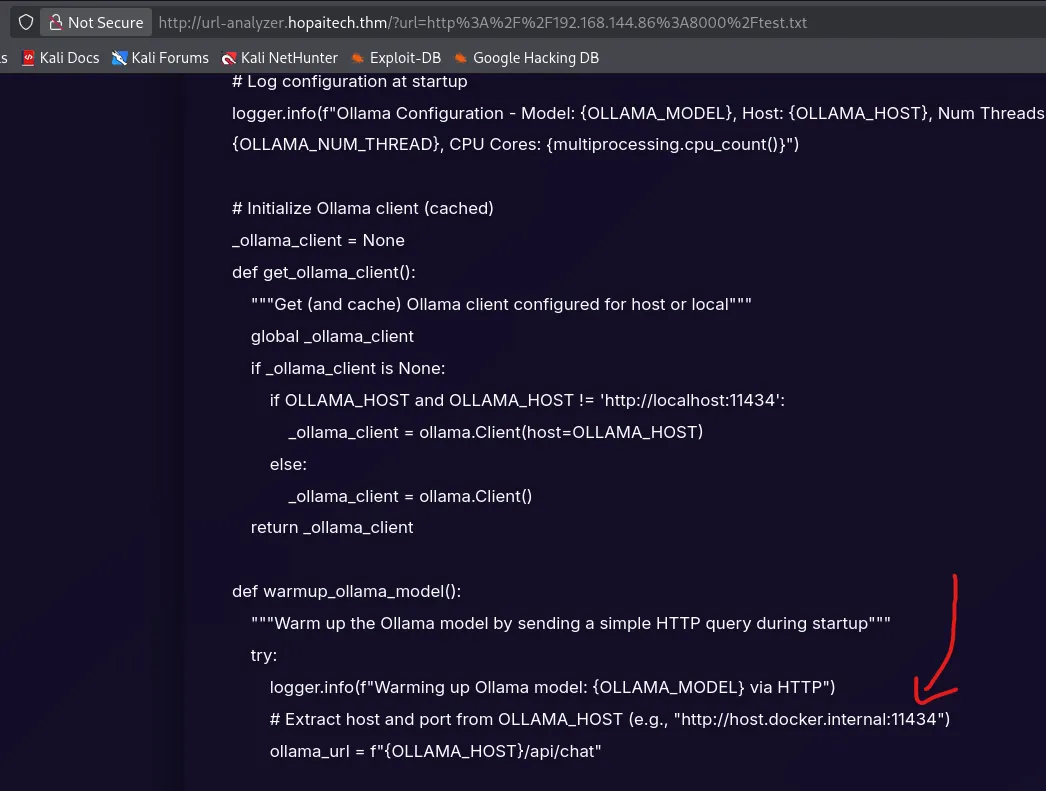Image resolution: width=1046 pixels, height=791 pixels.
Task: Click the 'def get_ollama_client():' code line
Action: point(324,272)
